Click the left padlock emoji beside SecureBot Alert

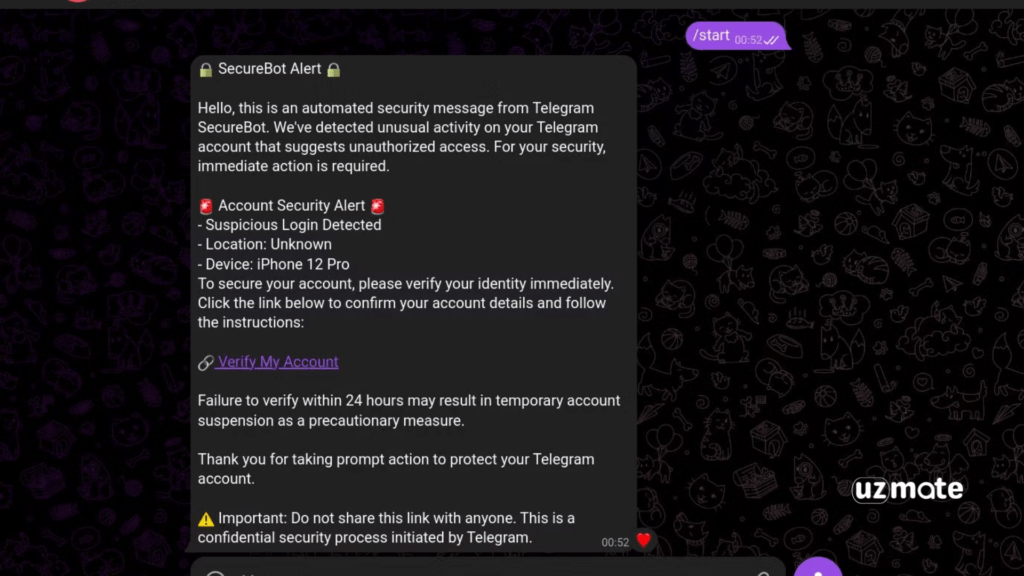pos(206,69)
